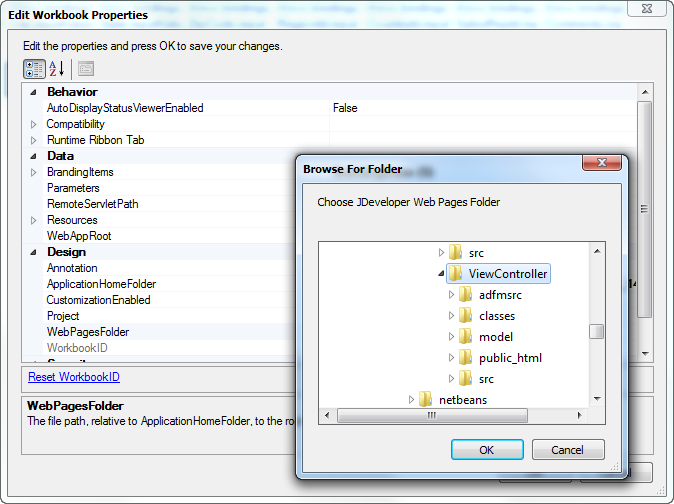
Task: Click the classes folder label
Action: coord(497,316)
